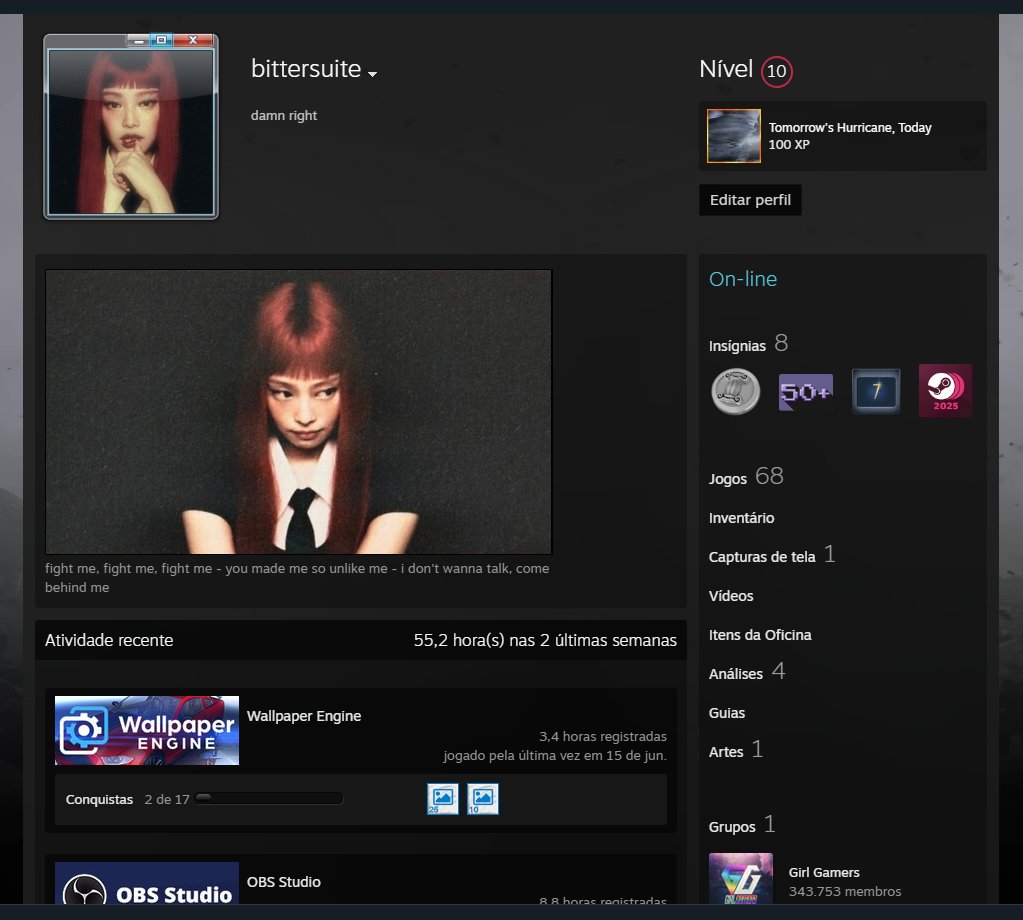Open the OBS Studio banner image
The width and height of the screenshot is (1023, 920).
147,883
